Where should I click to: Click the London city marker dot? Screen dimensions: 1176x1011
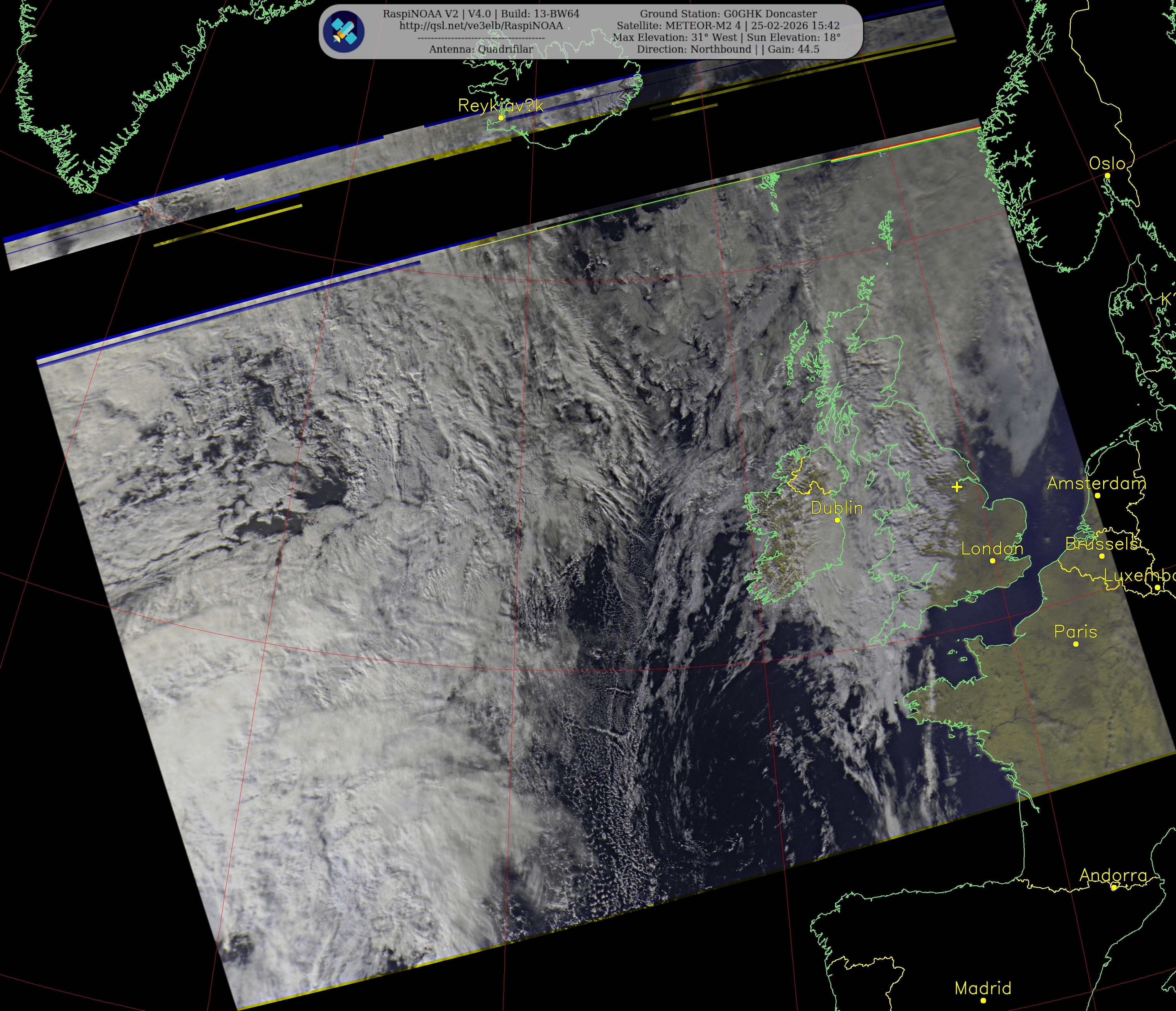pos(993,560)
